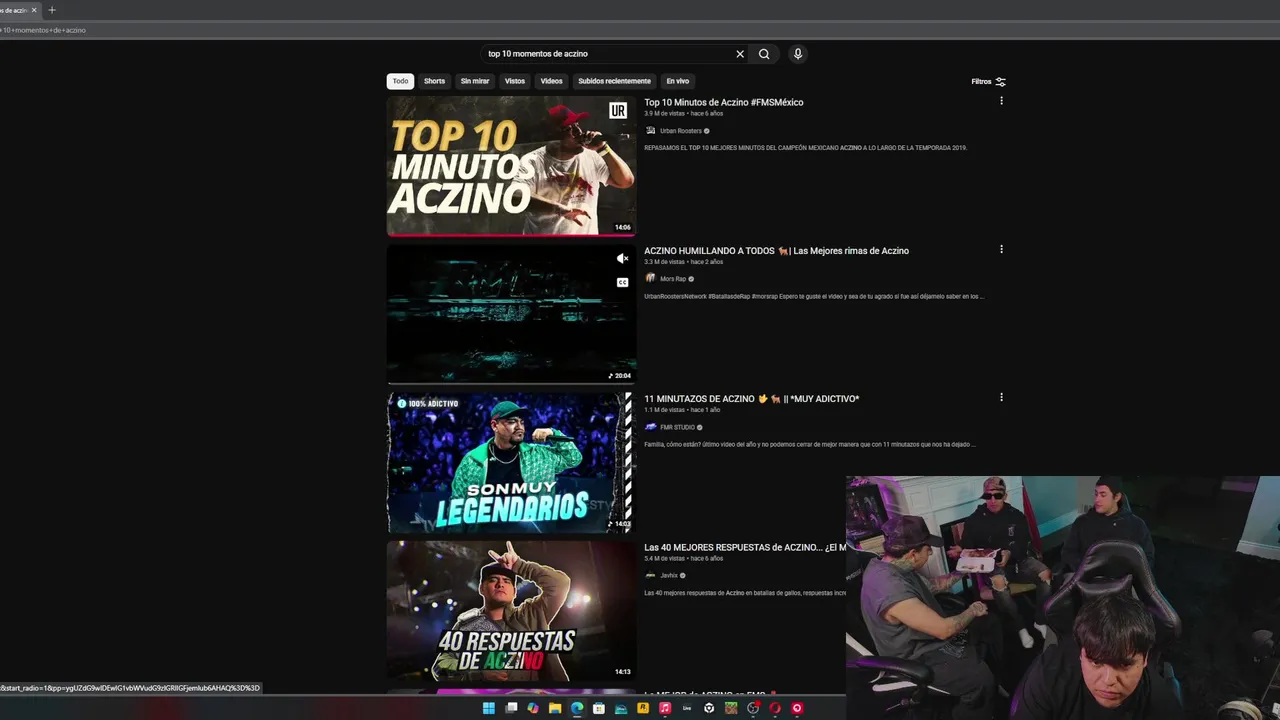Open title Las 40 MEJORES RESPUESTAS de ACZINO
The image size is (1280, 720).
click(x=745, y=547)
